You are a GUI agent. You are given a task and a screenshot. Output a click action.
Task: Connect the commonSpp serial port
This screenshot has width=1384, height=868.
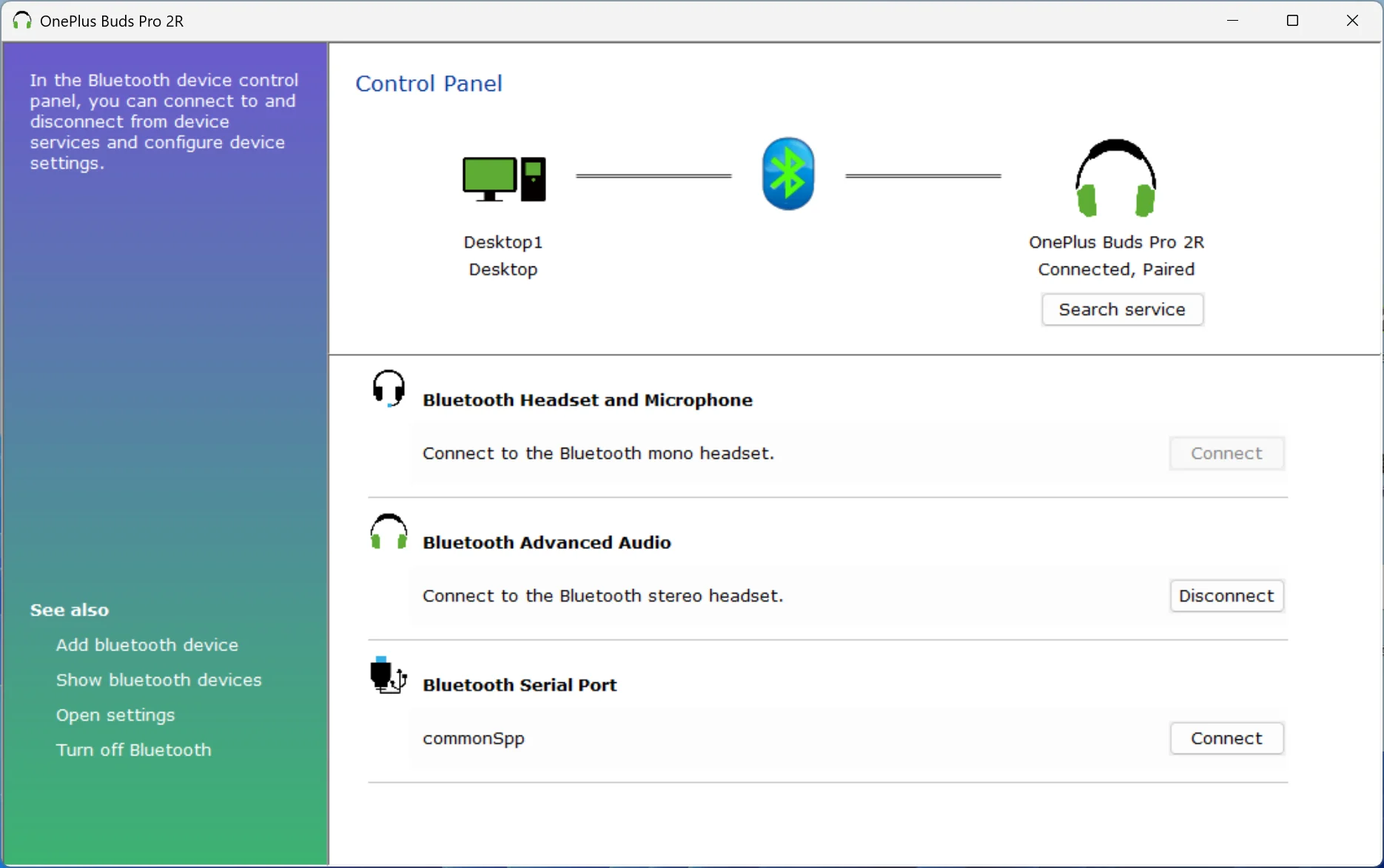1226,739
